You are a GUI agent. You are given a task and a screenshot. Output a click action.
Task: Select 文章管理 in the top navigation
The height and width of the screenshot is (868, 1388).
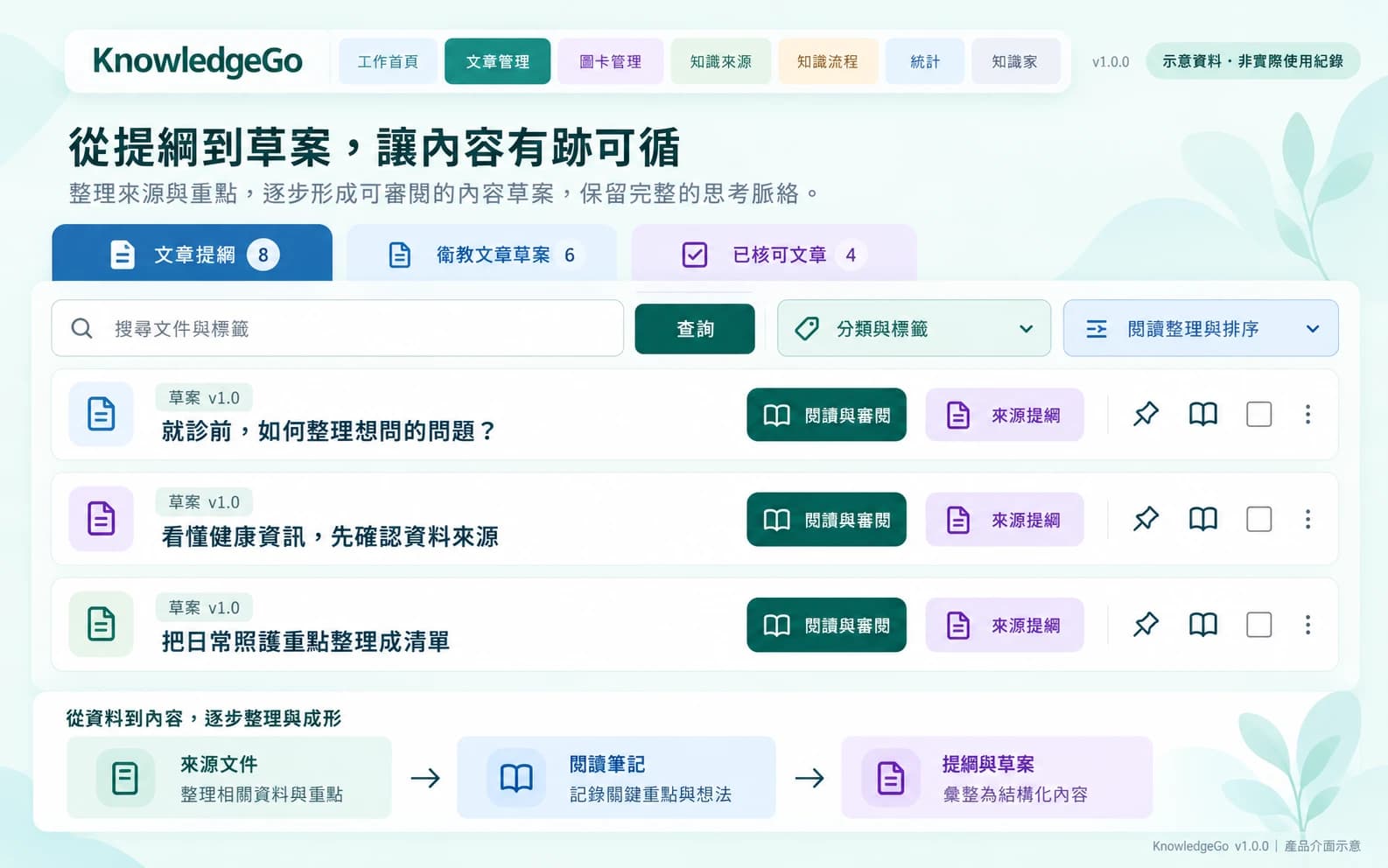(497, 61)
